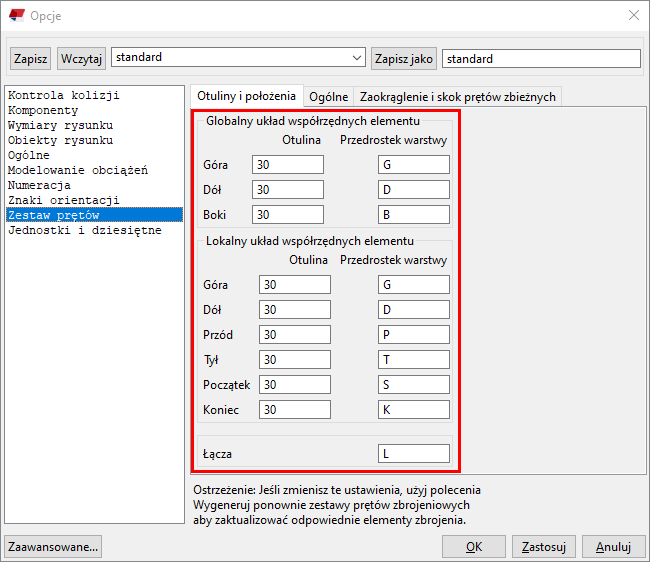Switch to the Ogólne tab

(328, 96)
